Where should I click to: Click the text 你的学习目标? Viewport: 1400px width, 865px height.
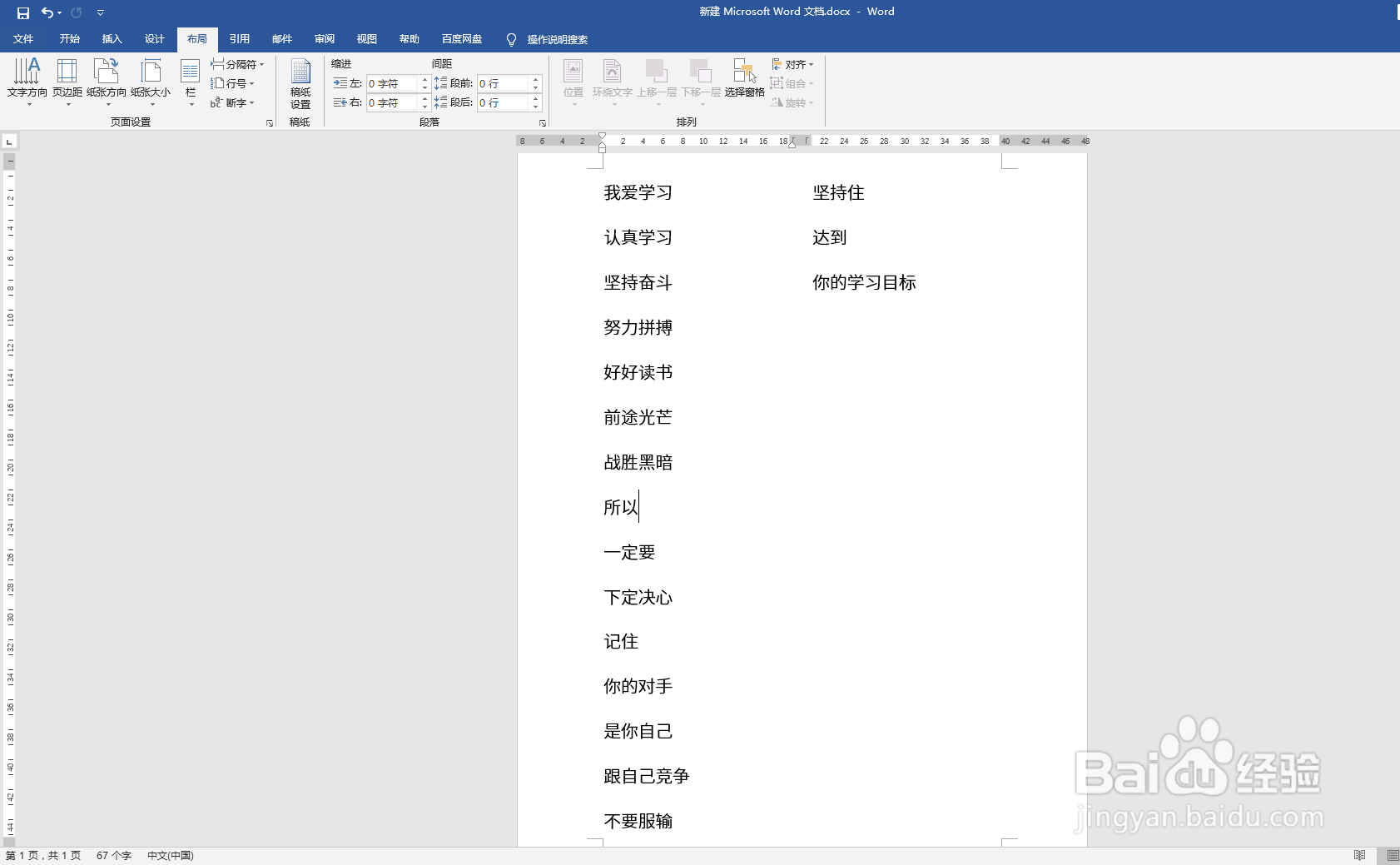pyautogui.click(x=864, y=283)
